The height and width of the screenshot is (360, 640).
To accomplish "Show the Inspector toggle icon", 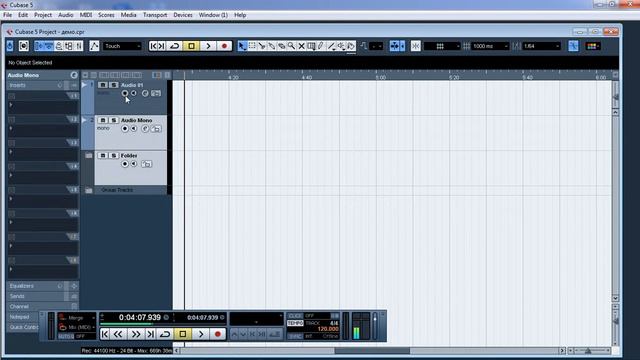I will (39, 46).
